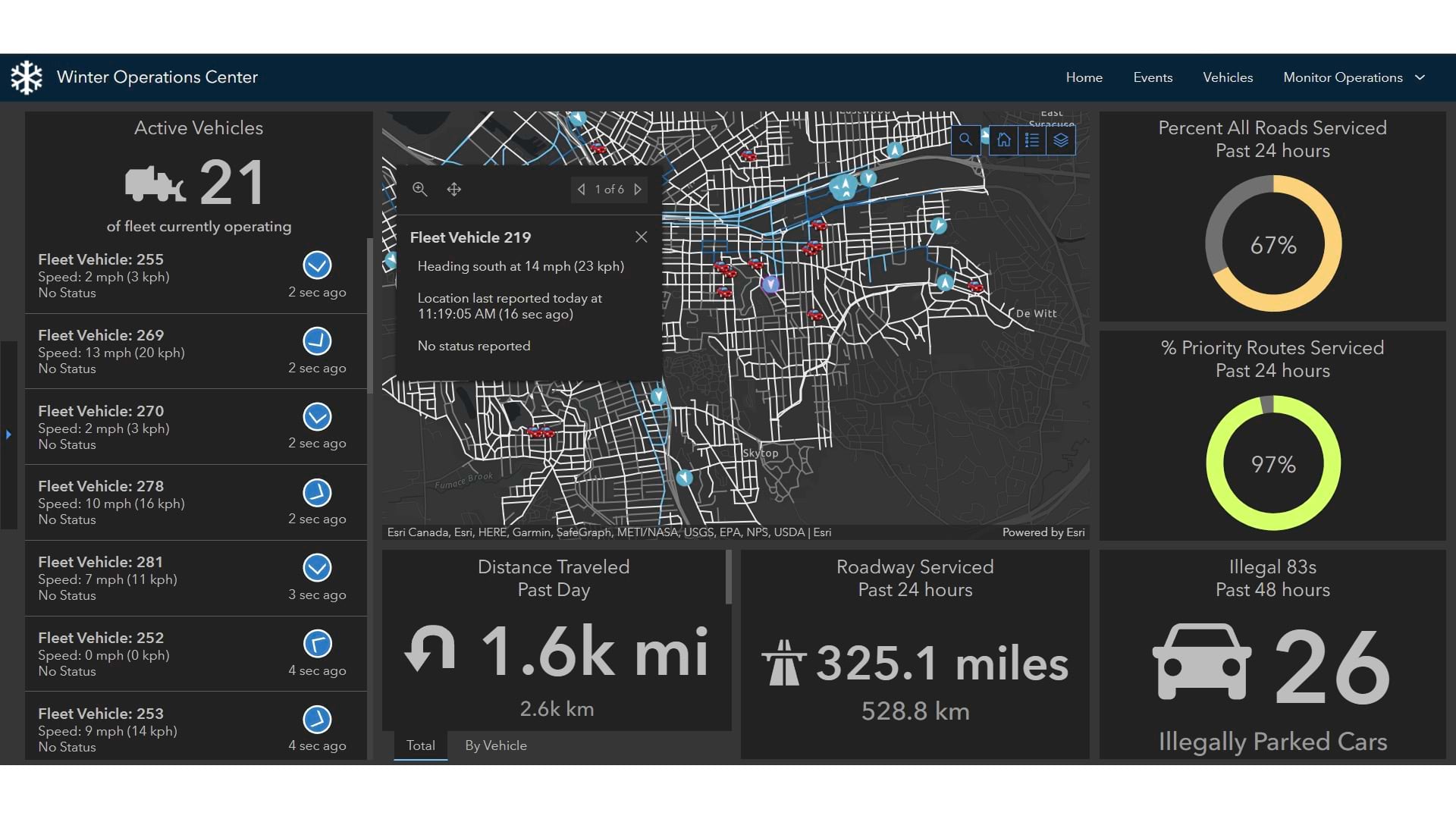Click the car icon in Illegally Parked Cars panel
The height and width of the screenshot is (819, 1456).
(x=1201, y=661)
